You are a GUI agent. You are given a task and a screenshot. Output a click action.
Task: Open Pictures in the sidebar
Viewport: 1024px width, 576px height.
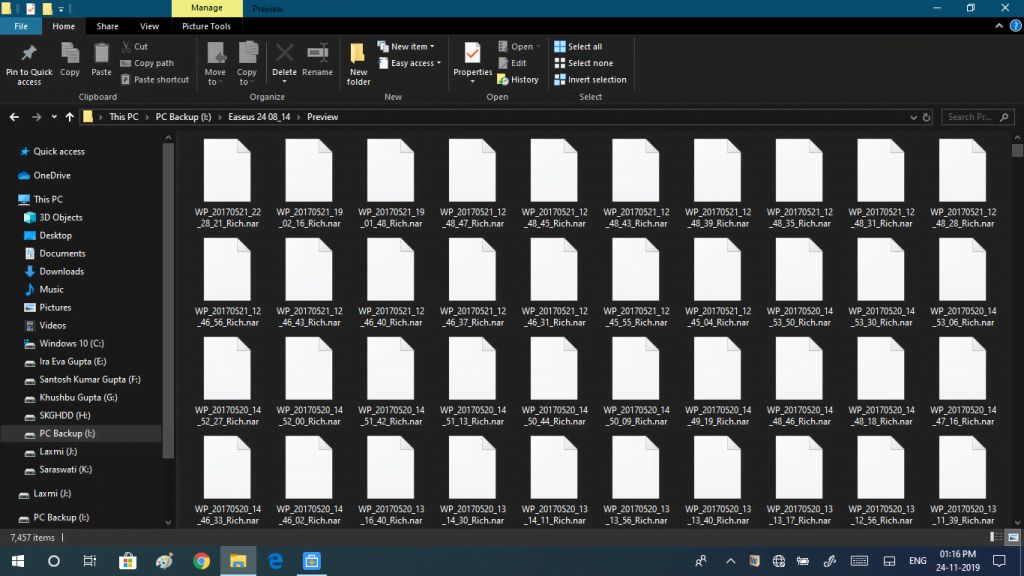click(x=48, y=308)
